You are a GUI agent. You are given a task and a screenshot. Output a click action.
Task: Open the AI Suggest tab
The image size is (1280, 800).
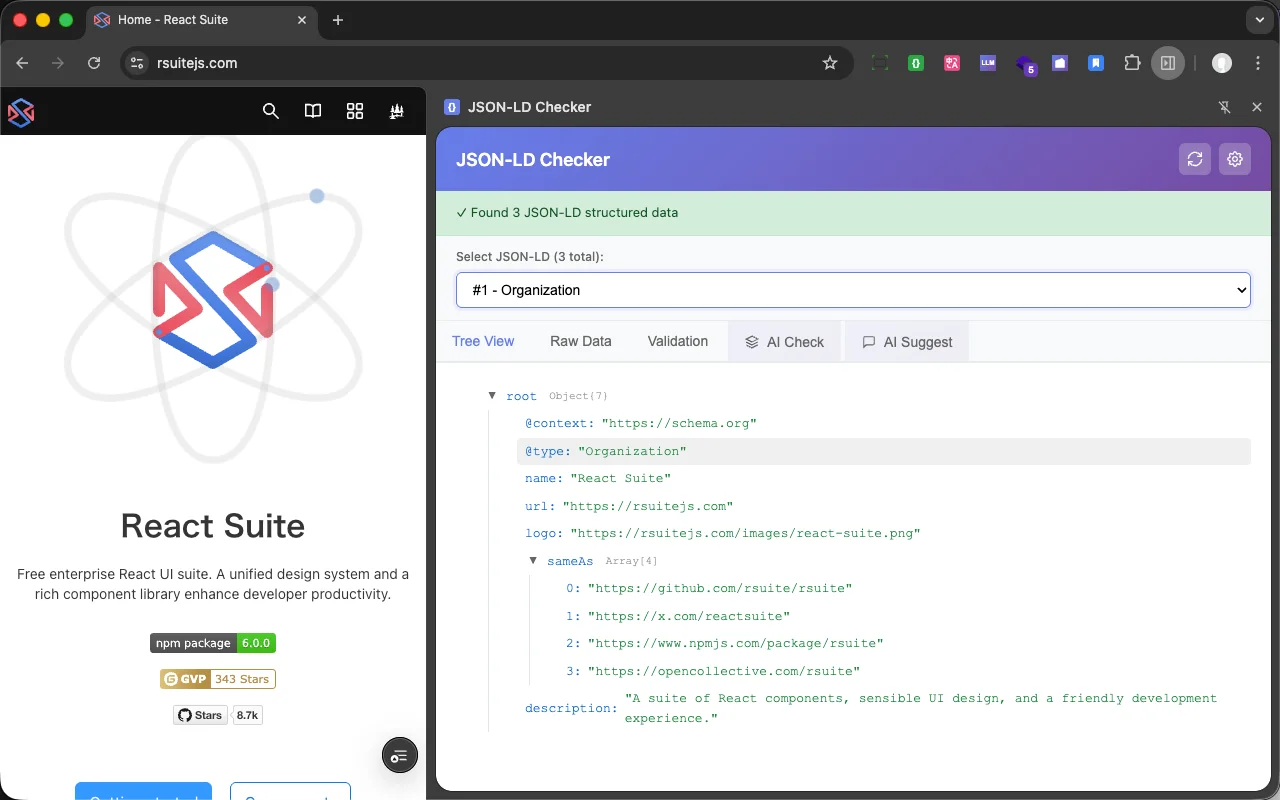(x=907, y=341)
